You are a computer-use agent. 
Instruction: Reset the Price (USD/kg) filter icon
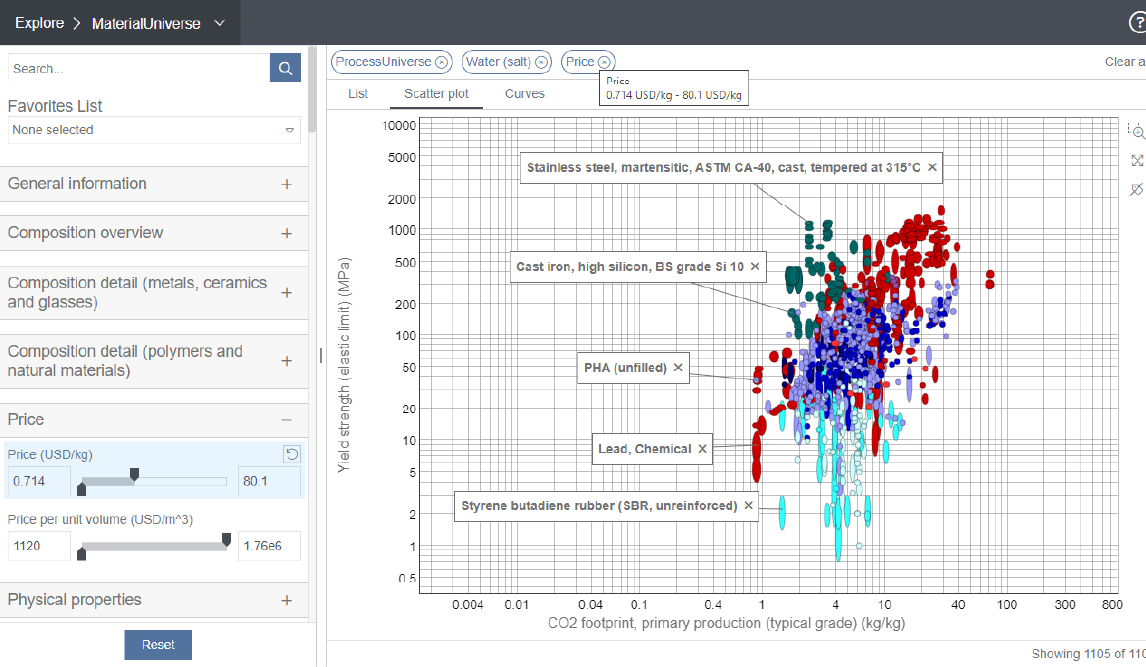tap(292, 454)
